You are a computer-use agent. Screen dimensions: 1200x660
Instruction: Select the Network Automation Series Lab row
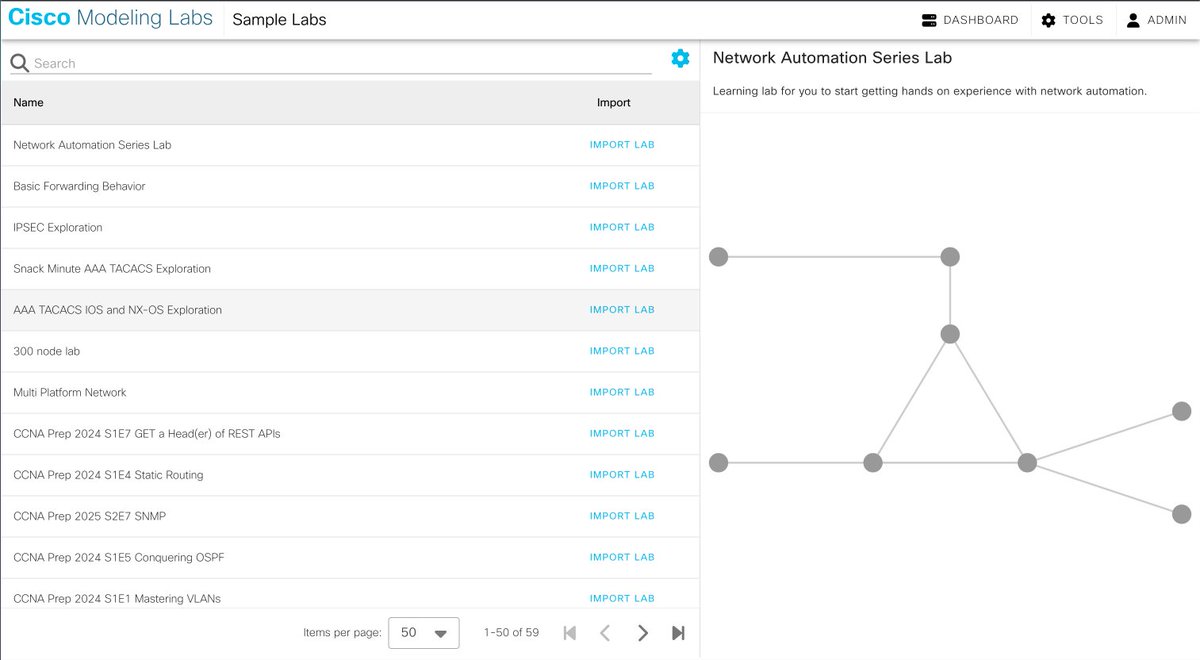point(350,145)
